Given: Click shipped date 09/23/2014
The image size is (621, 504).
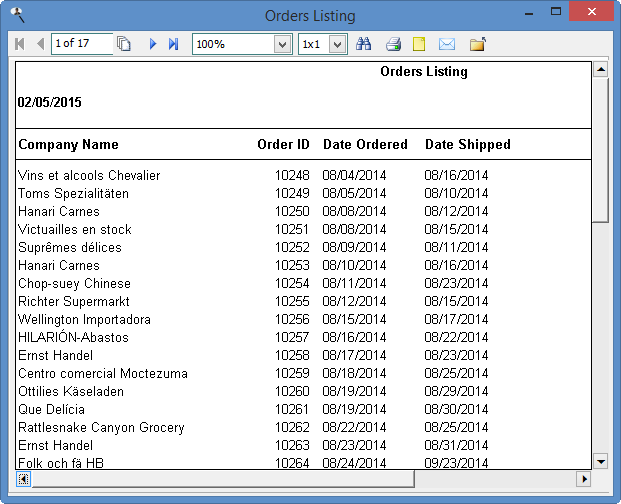Looking at the screenshot, I should click(x=456, y=463).
